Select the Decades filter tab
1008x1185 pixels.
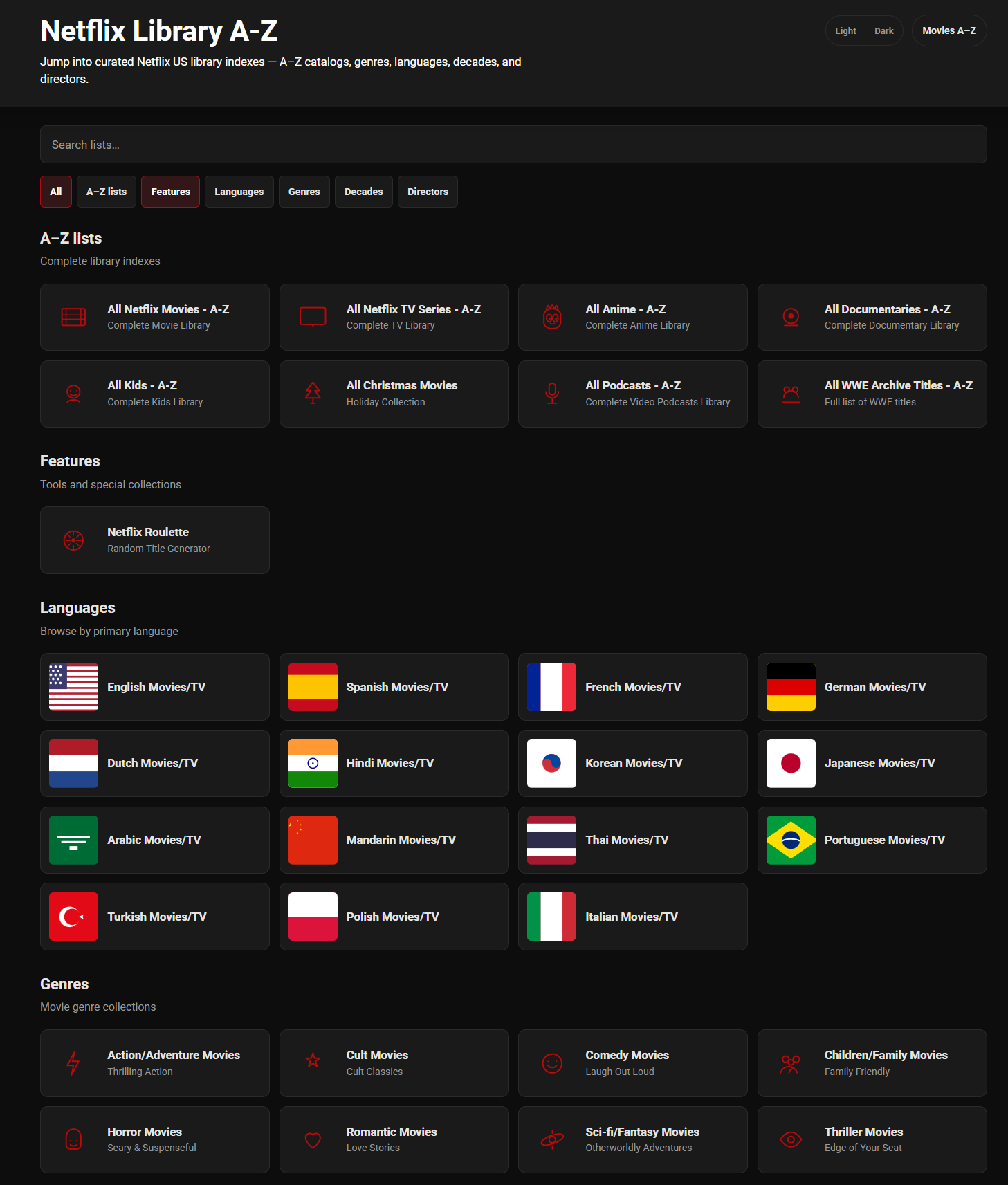(363, 192)
